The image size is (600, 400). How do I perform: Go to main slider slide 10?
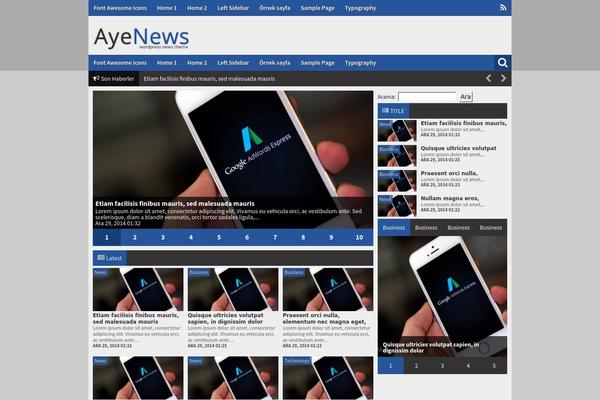[359, 237]
